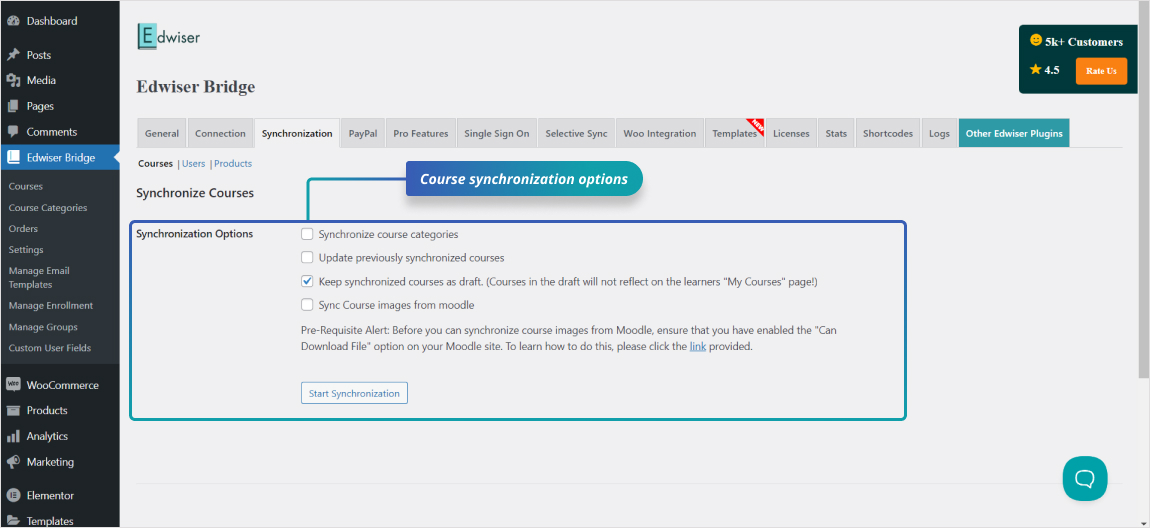Image resolution: width=1150 pixels, height=528 pixels.
Task: Click the Start Synchronization button
Action: pyautogui.click(x=354, y=393)
